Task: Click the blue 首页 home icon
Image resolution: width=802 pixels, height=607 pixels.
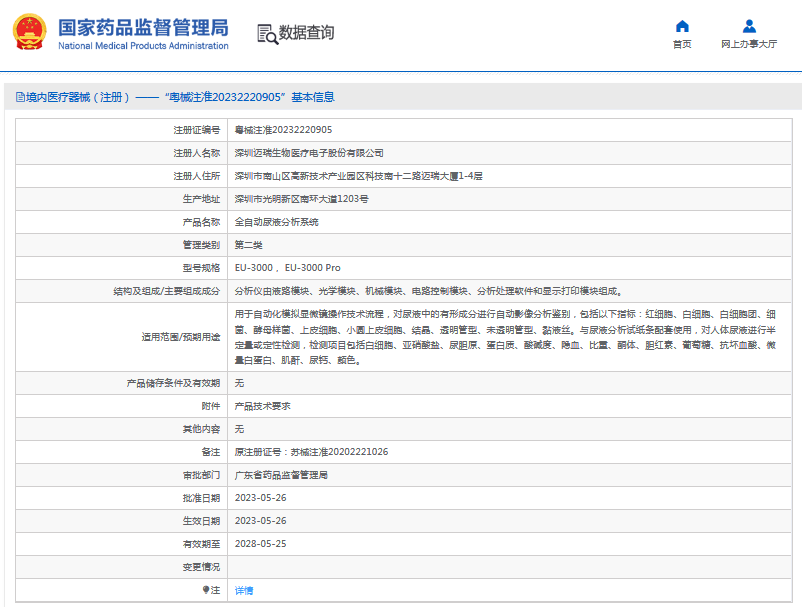Action: click(x=681, y=25)
